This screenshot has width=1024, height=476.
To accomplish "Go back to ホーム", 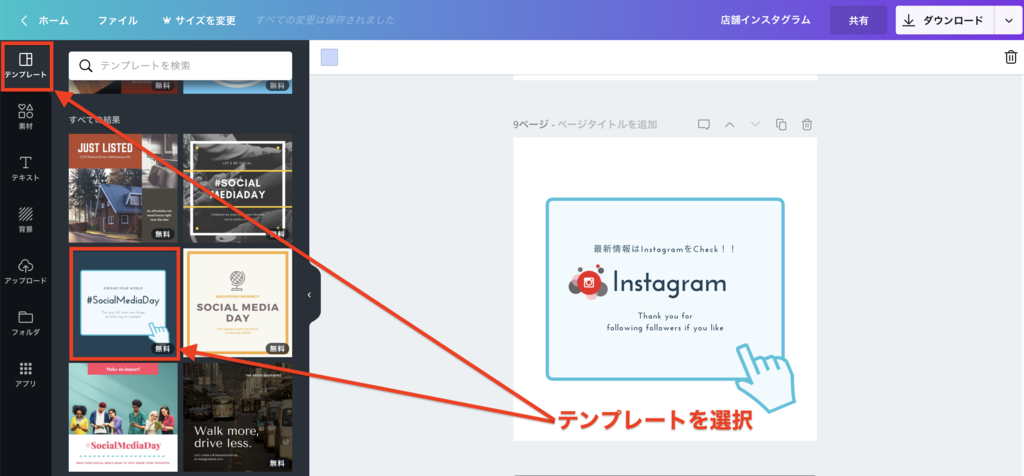I will [x=44, y=20].
